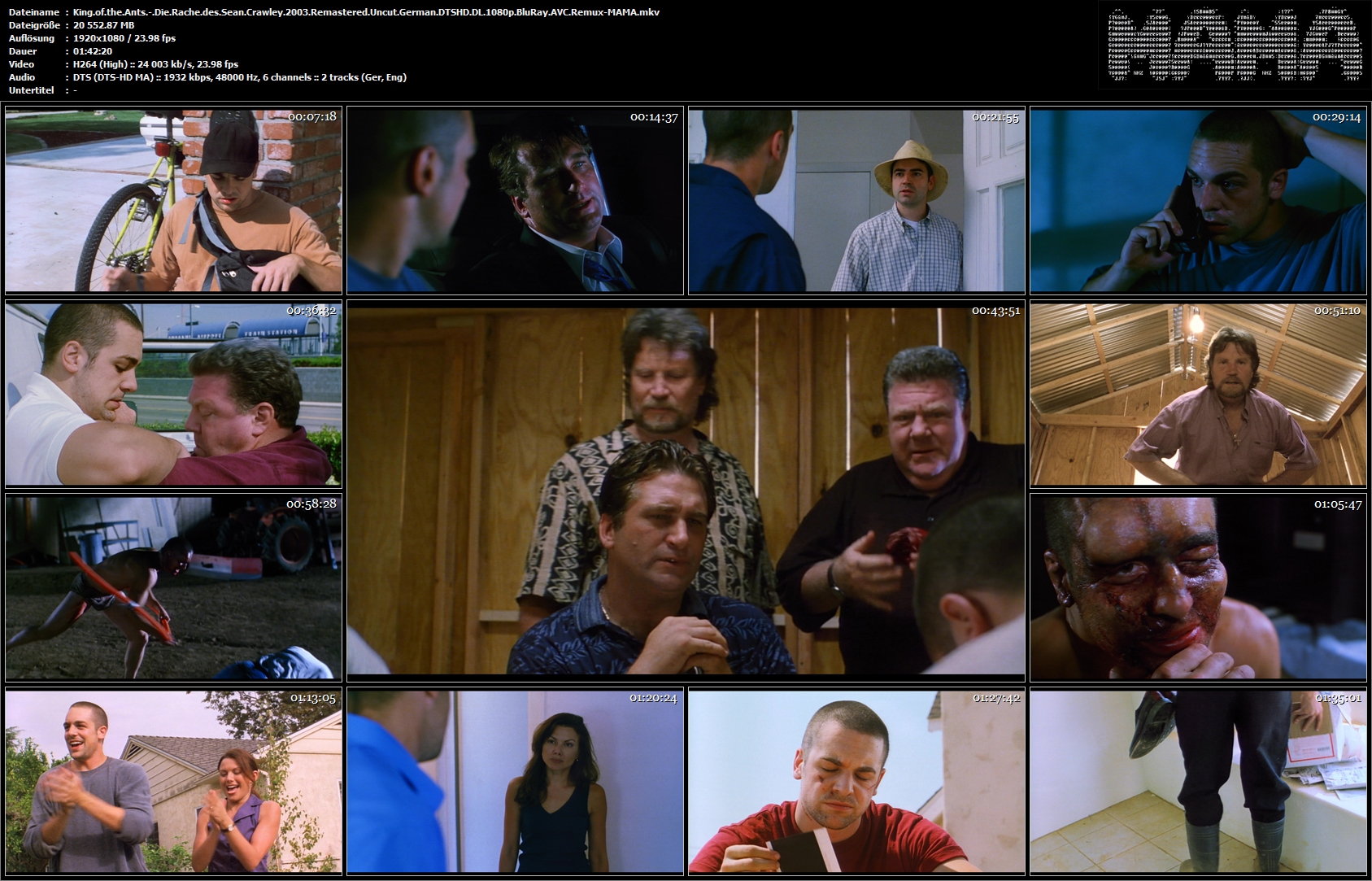Open large center thumbnail at 00:43:51
This screenshot has height=881, width=1372.
coord(686,491)
